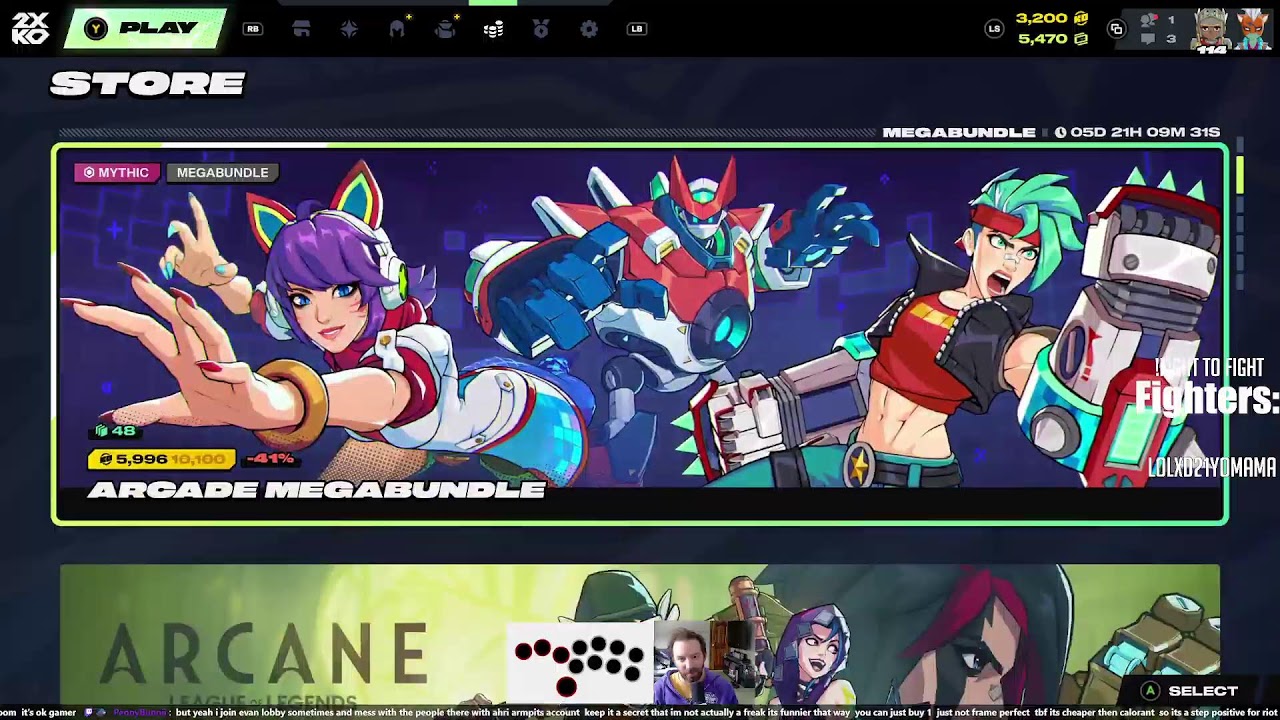Image resolution: width=1280 pixels, height=720 pixels.
Task: Select the level 114 player avatar
Action: pyautogui.click(x=1212, y=31)
